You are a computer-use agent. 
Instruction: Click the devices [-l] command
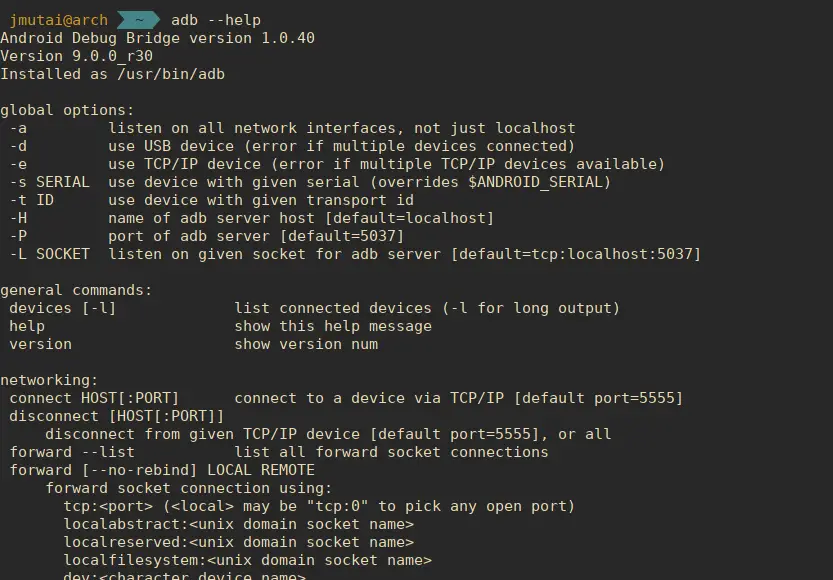[x=63, y=309]
